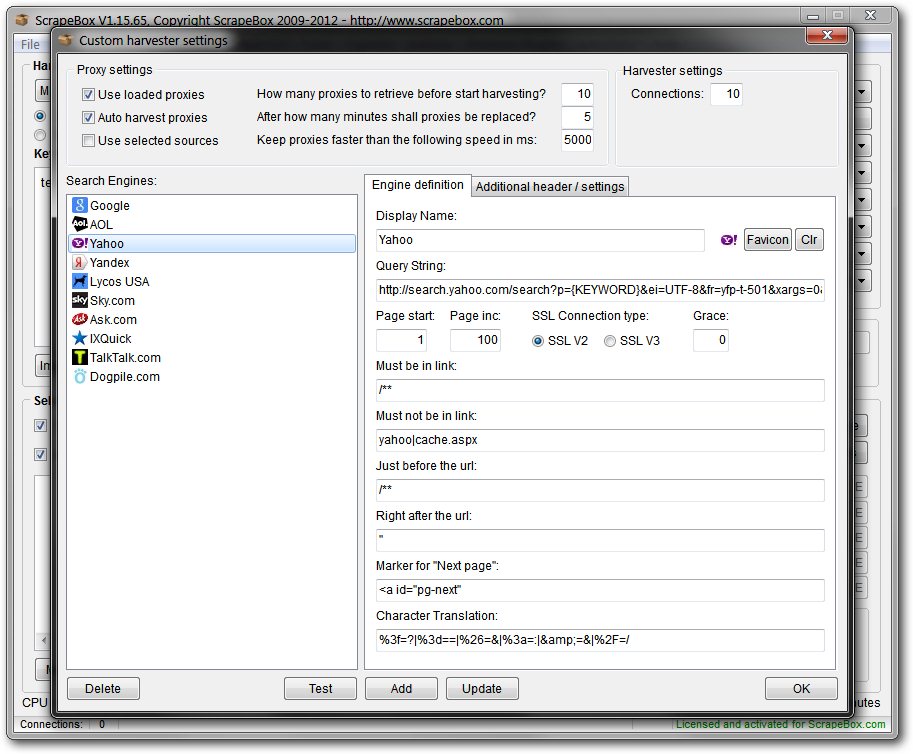
Task: Open the Engine definition tab
Action: 417,185
